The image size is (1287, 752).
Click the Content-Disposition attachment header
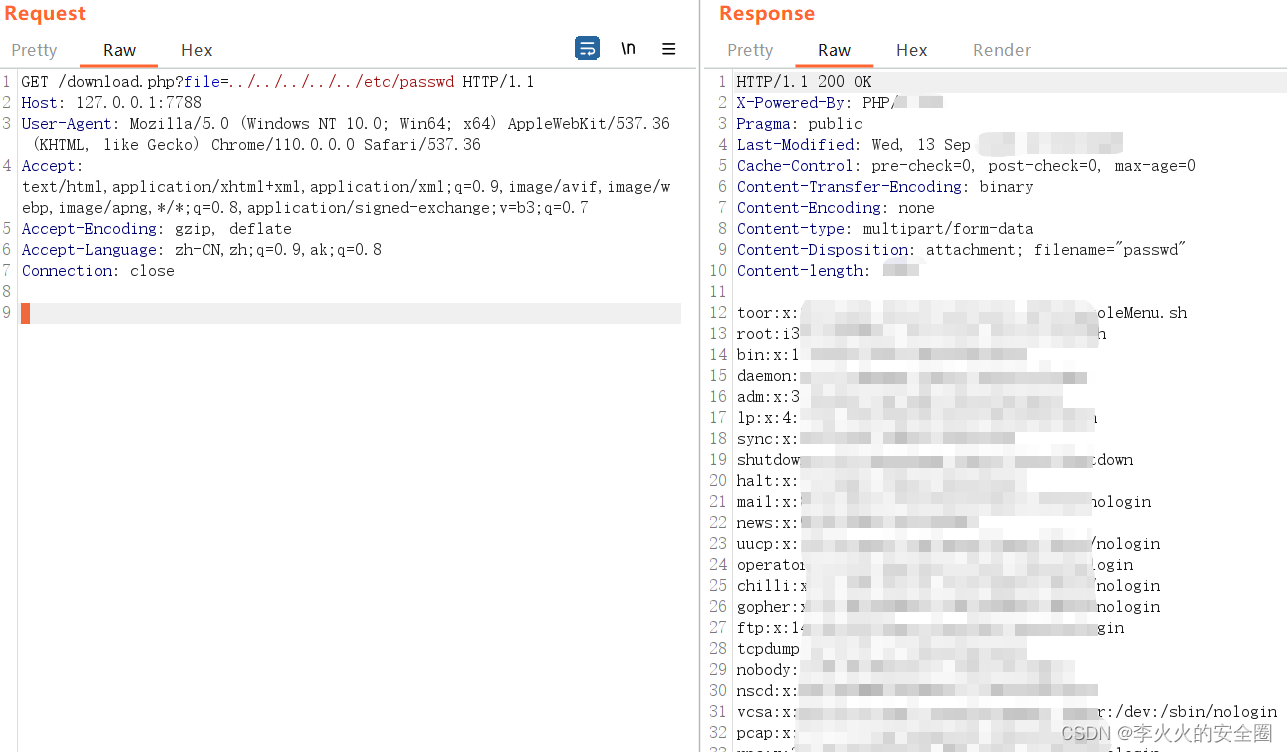[x=961, y=250]
